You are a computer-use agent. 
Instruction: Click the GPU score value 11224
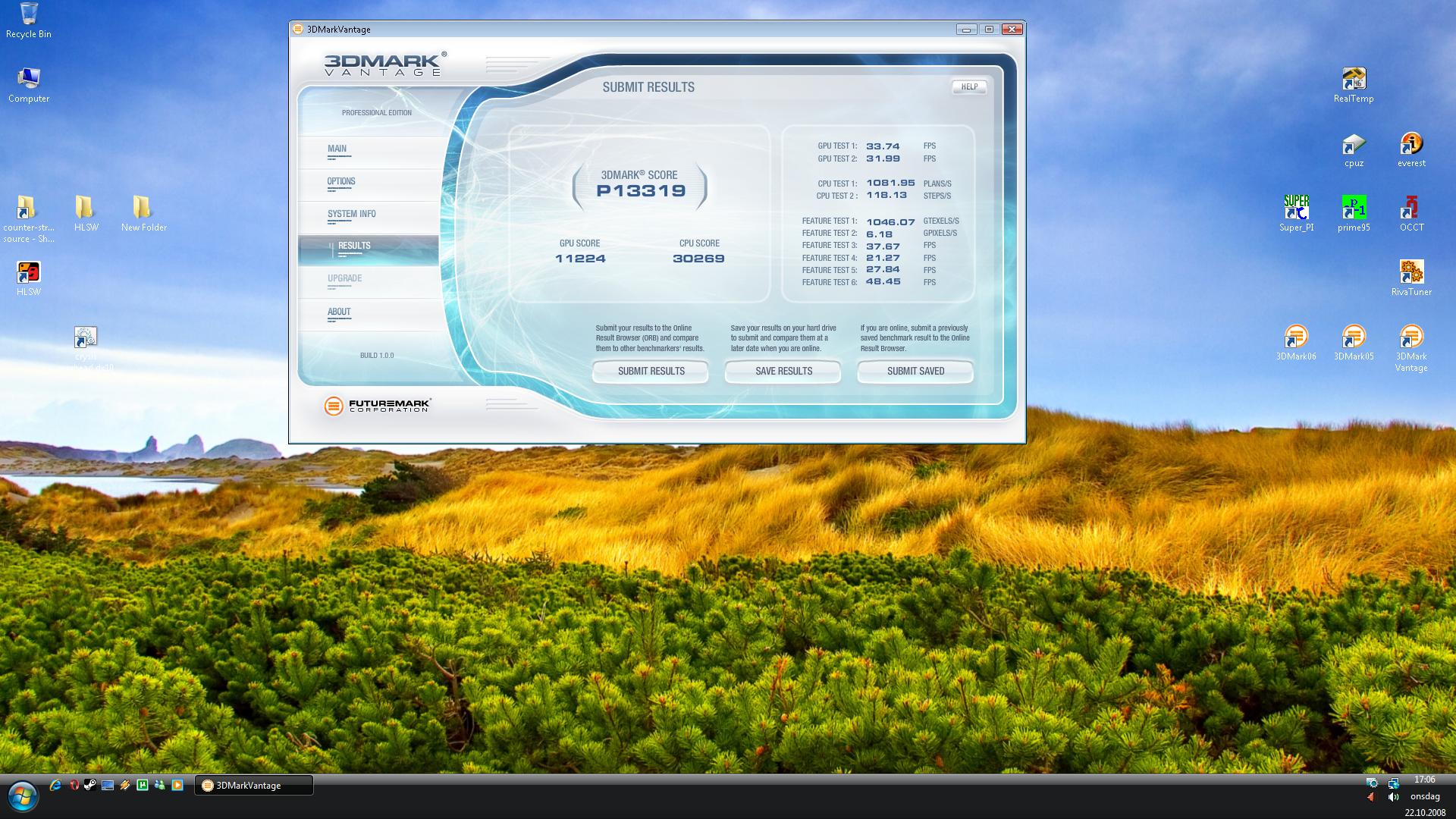coord(580,259)
